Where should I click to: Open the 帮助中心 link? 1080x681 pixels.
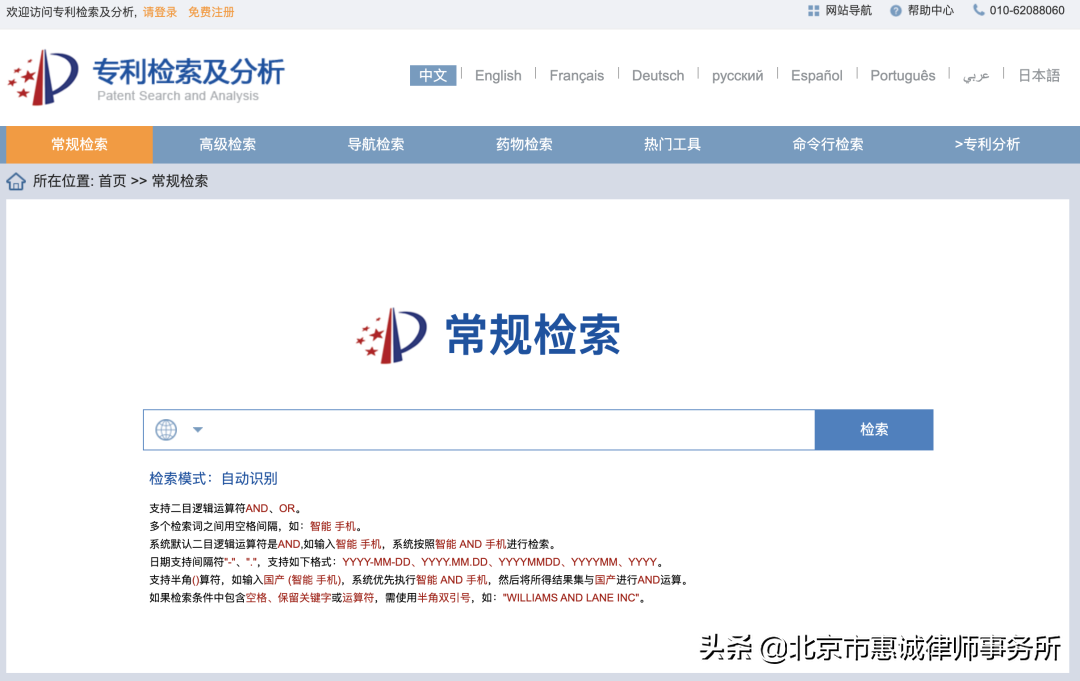point(931,10)
